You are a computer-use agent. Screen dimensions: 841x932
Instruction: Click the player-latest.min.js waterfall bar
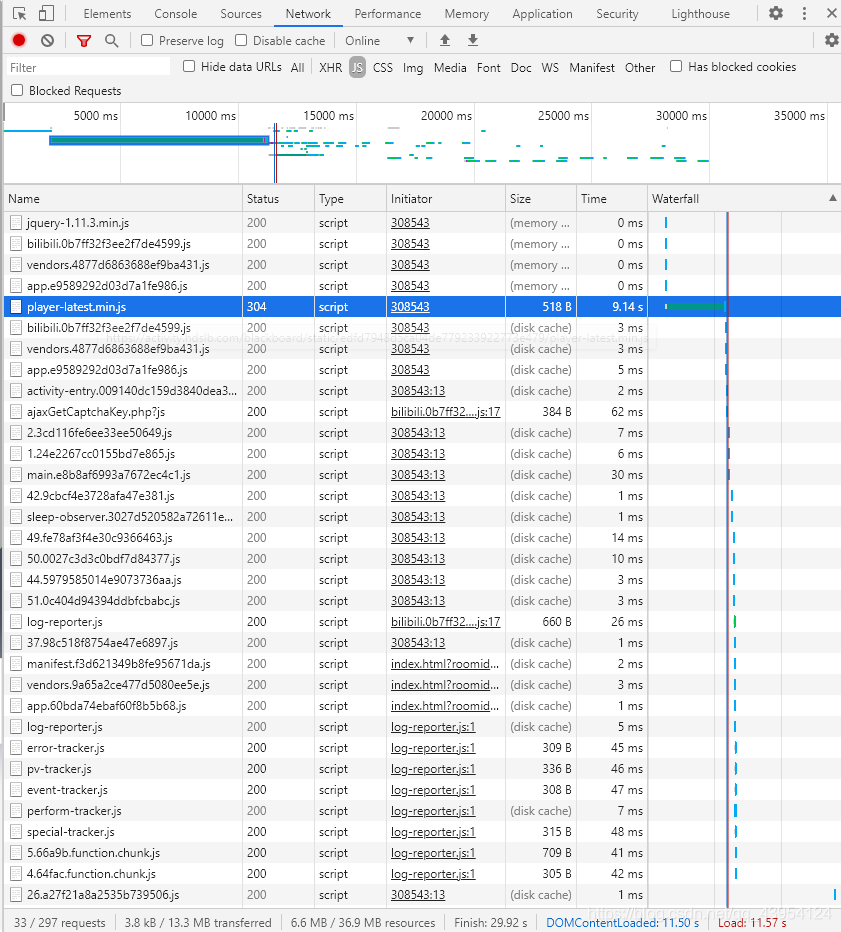(695, 307)
